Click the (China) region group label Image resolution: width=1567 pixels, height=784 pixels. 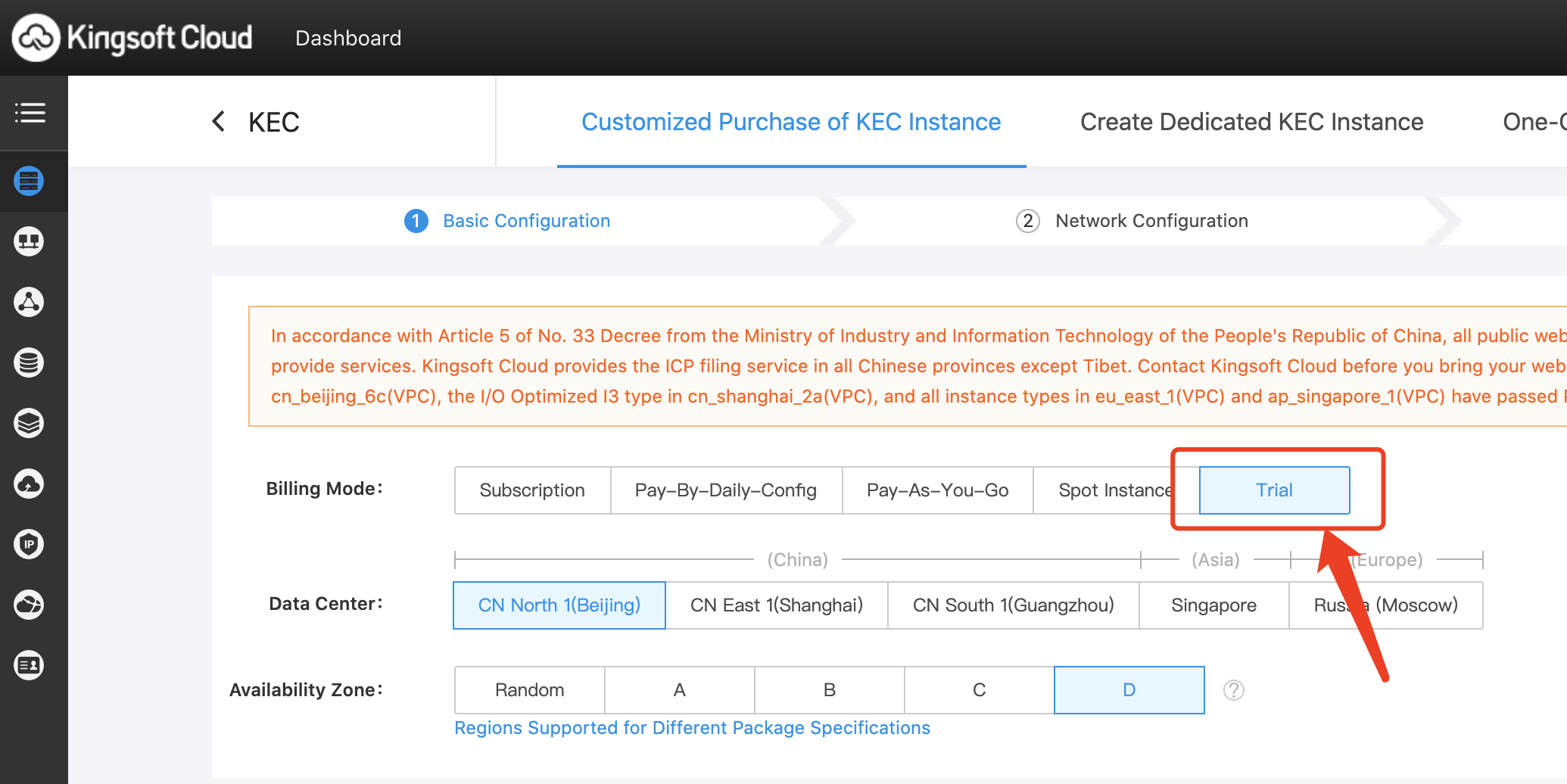(798, 560)
